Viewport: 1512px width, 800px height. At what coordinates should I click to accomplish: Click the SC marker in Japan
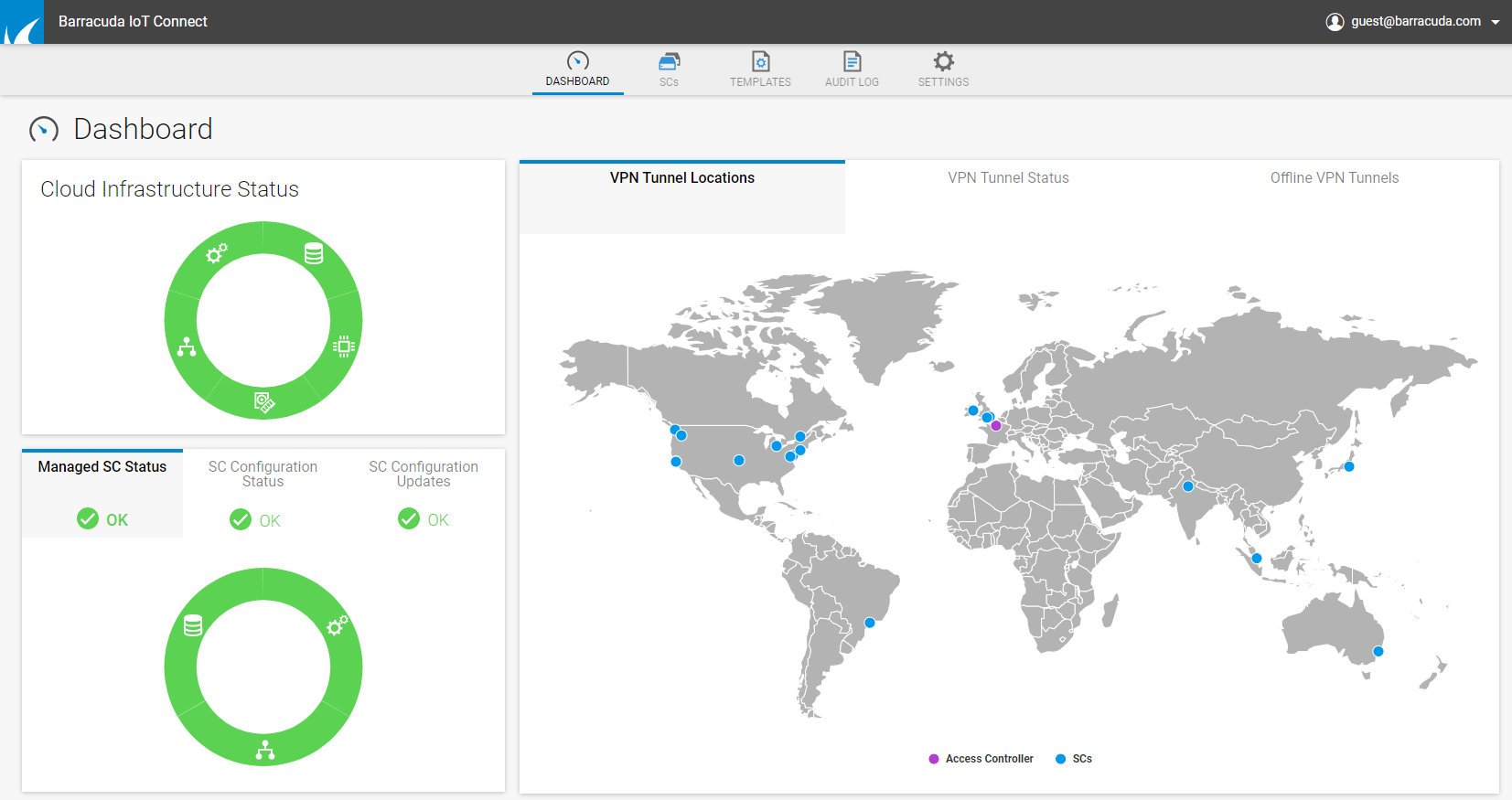[1348, 466]
